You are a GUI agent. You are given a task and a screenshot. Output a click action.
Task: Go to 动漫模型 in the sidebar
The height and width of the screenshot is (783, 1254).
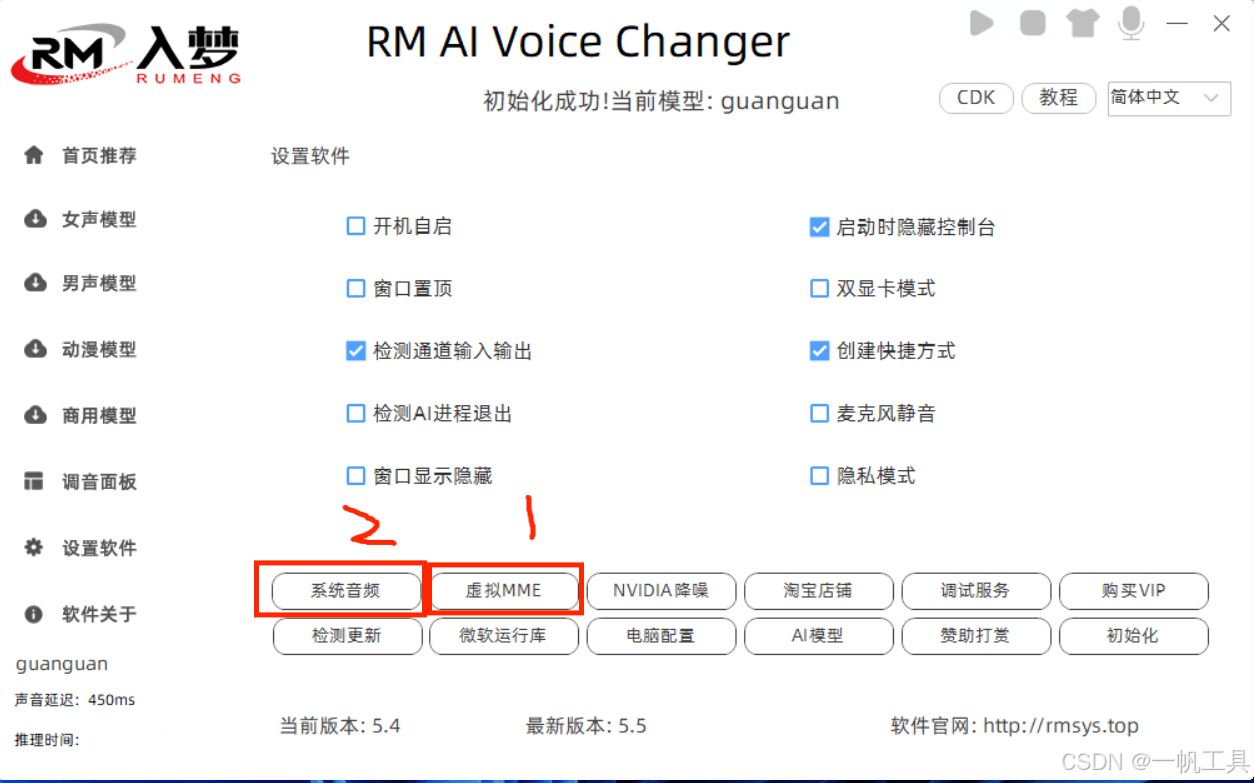click(99, 350)
